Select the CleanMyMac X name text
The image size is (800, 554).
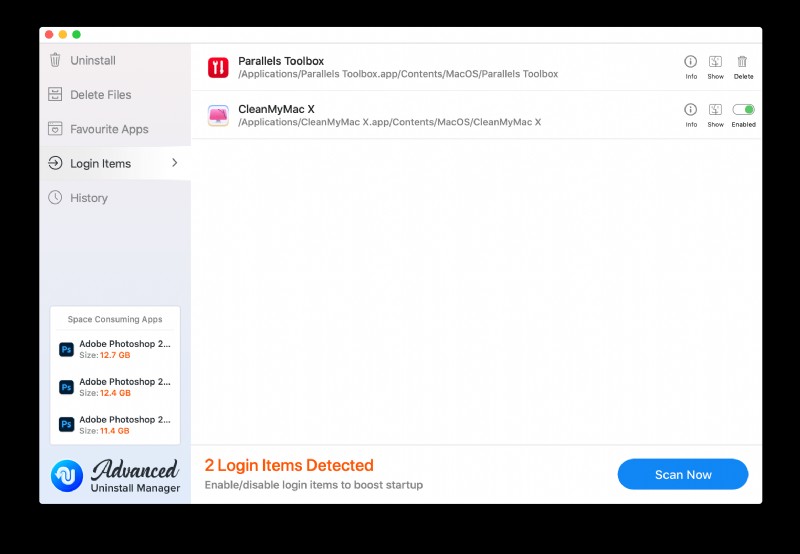point(277,109)
